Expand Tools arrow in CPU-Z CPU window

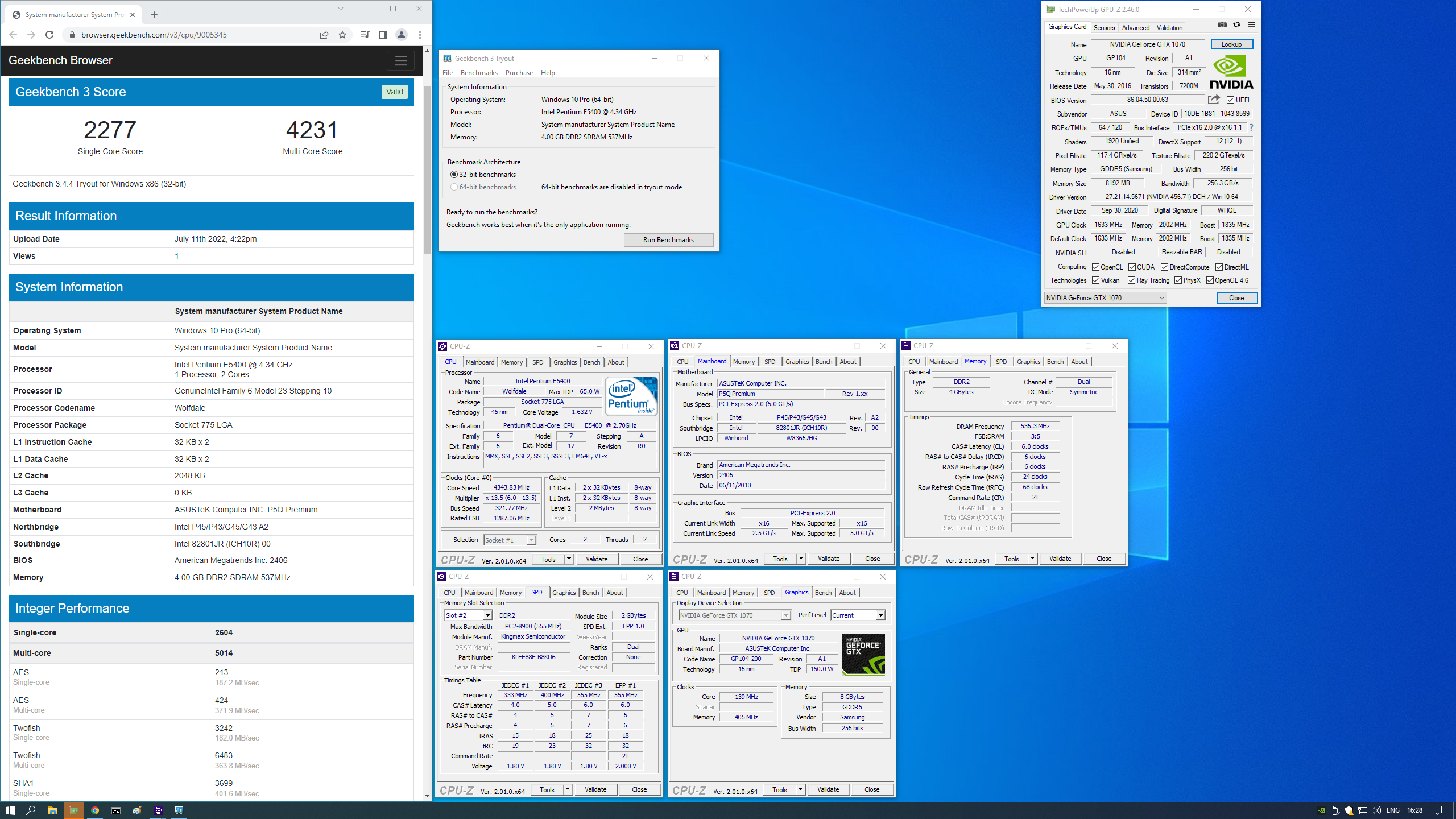[568, 559]
